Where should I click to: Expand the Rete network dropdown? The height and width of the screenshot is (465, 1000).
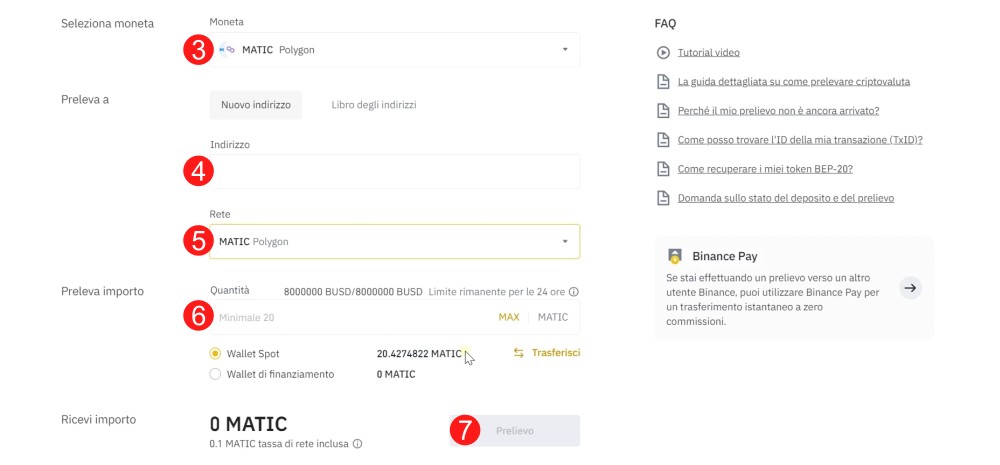tap(564, 242)
